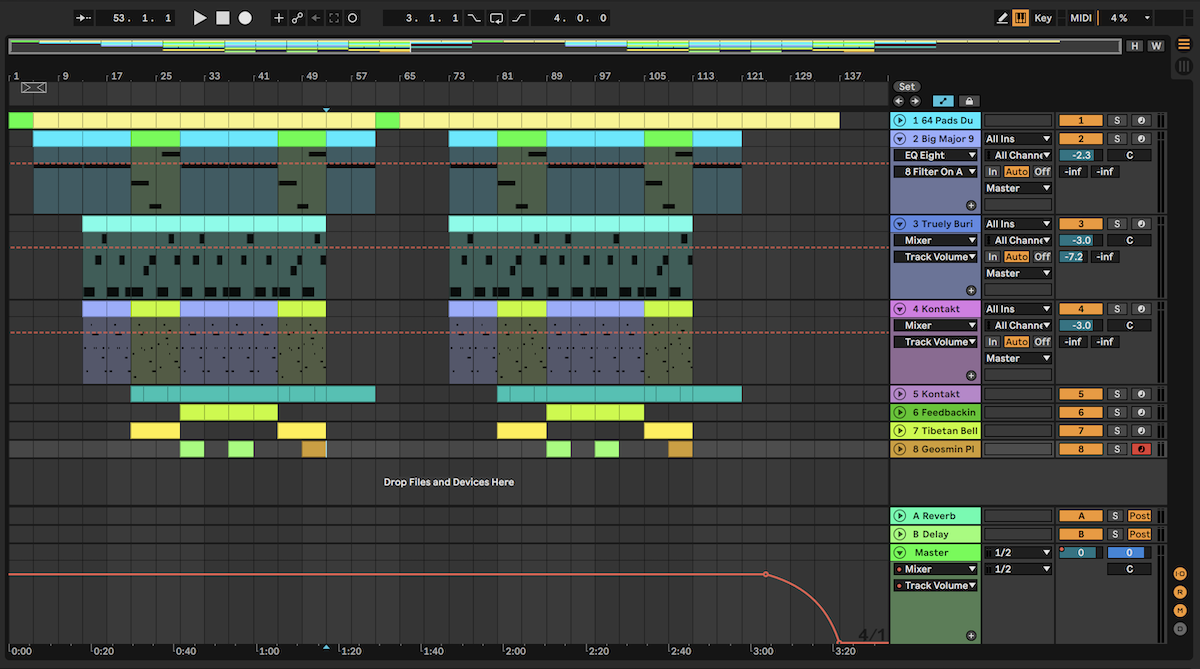1200x669 pixels.
Task: Open the Mixer chooser on 4 Kontakt track
Action: 935,325
